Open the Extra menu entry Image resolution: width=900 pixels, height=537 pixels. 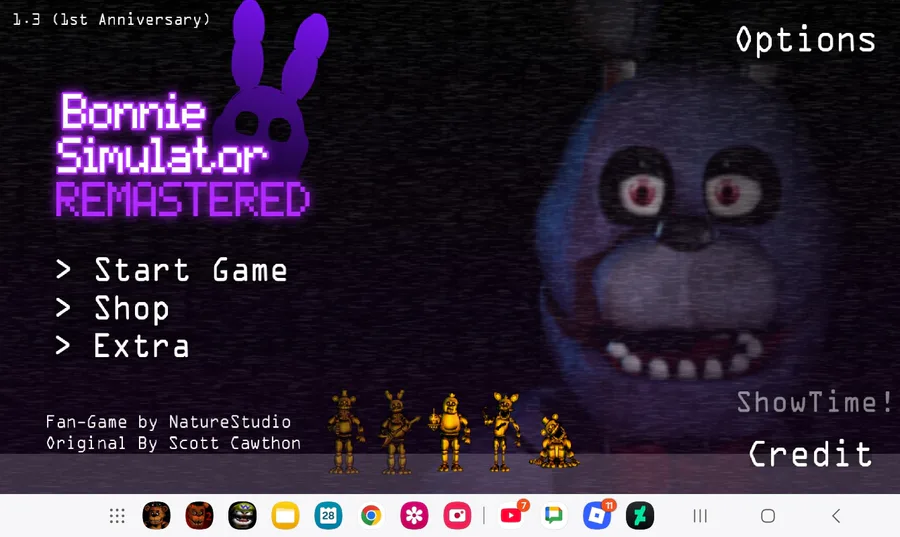click(141, 346)
